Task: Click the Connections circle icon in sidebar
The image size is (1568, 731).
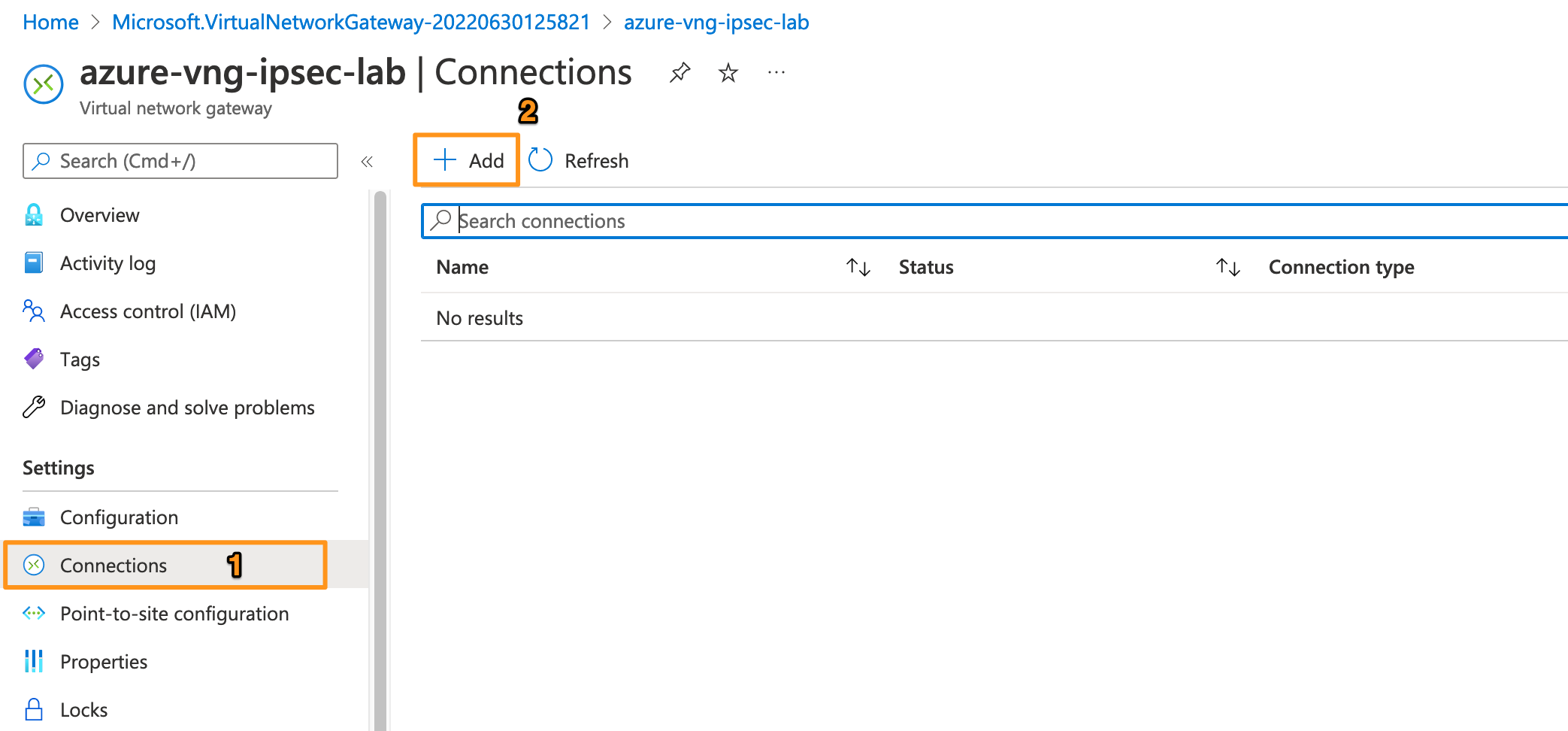Action: click(x=34, y=565)
